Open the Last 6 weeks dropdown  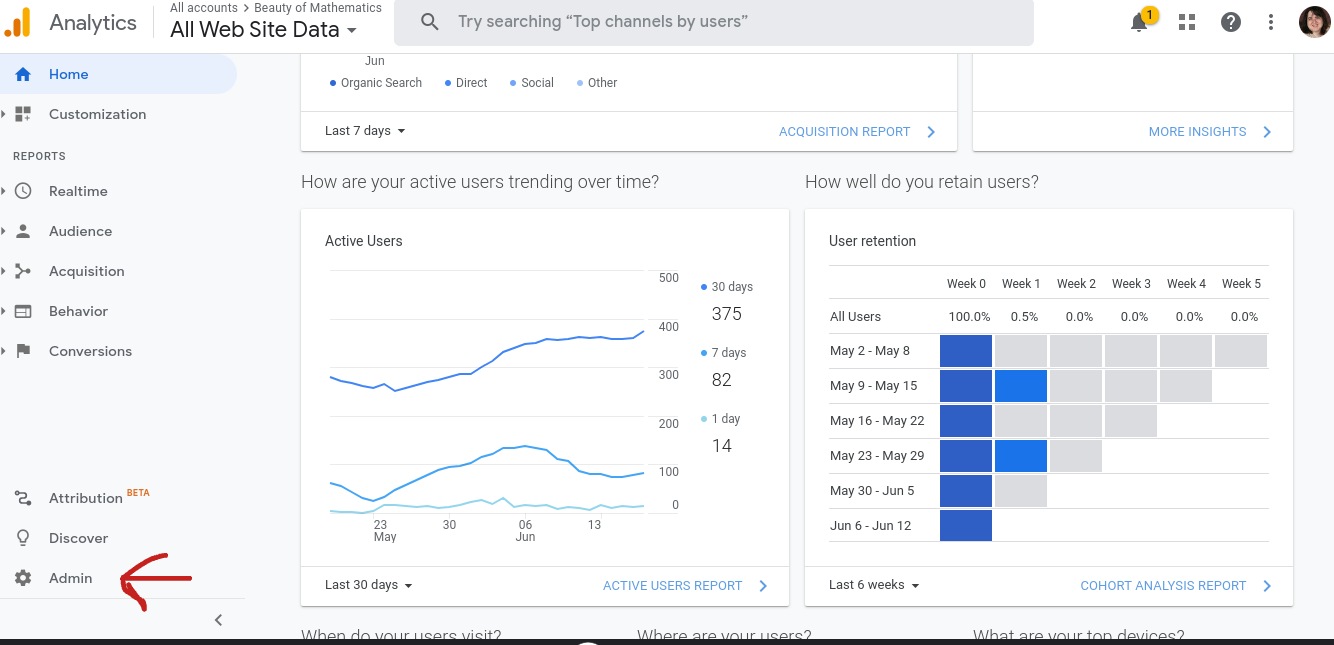[x=873, y=585]
